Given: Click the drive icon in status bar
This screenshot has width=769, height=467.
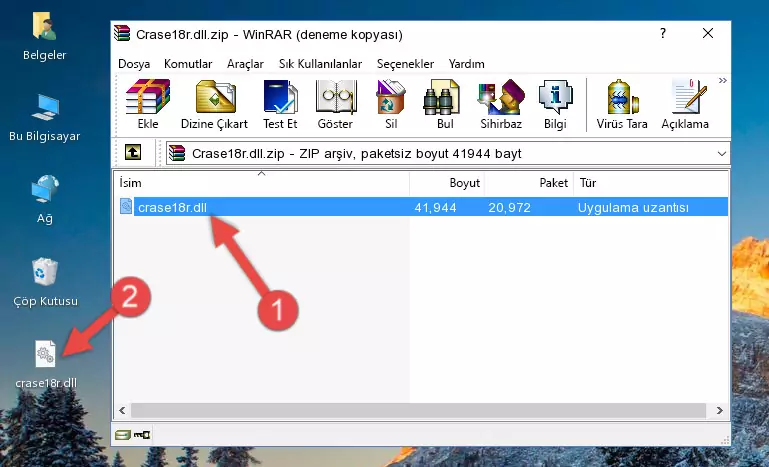Looking at the screenshot, I should pos(123,434).
